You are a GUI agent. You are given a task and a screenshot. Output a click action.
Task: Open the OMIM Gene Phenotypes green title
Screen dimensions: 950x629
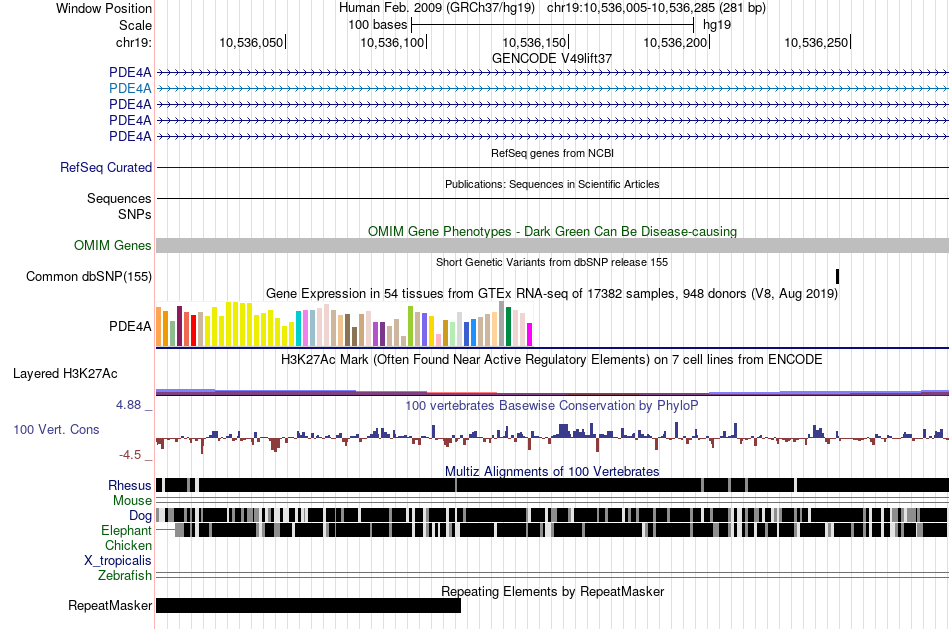(552, 231)
